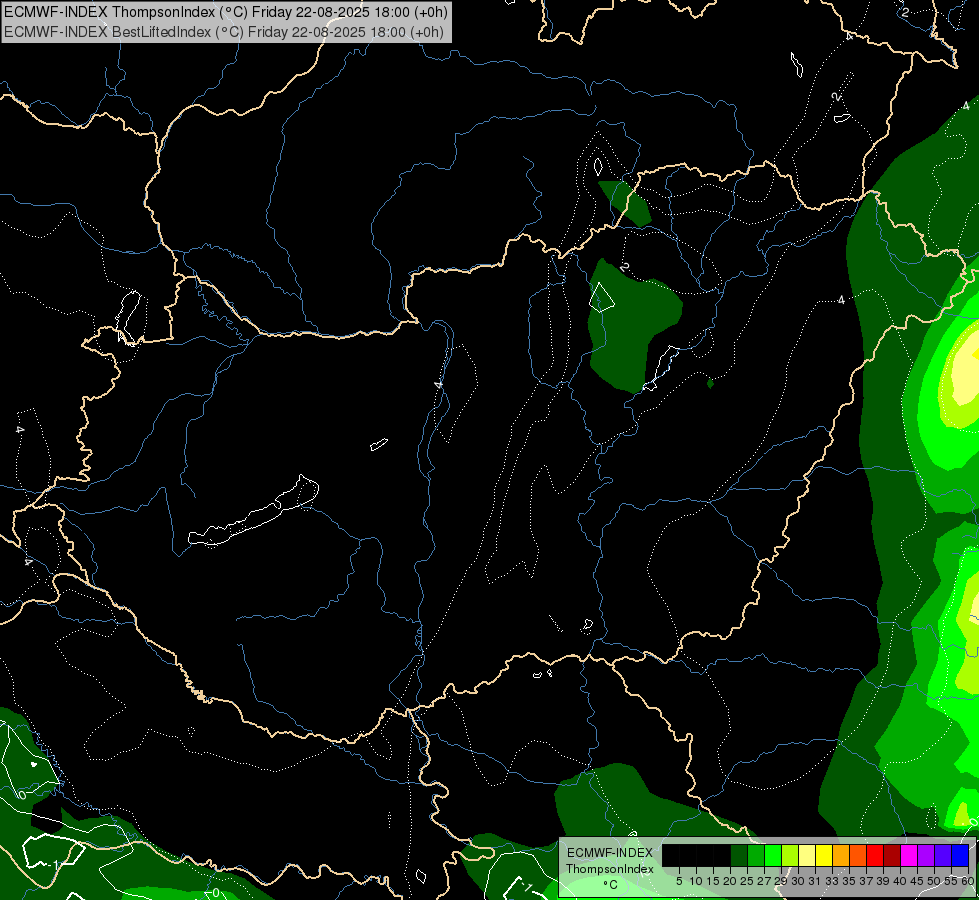Click the '°C' unit label in legend
The width and height of the screenshot is (979, 900).
(x=610, y=885)
